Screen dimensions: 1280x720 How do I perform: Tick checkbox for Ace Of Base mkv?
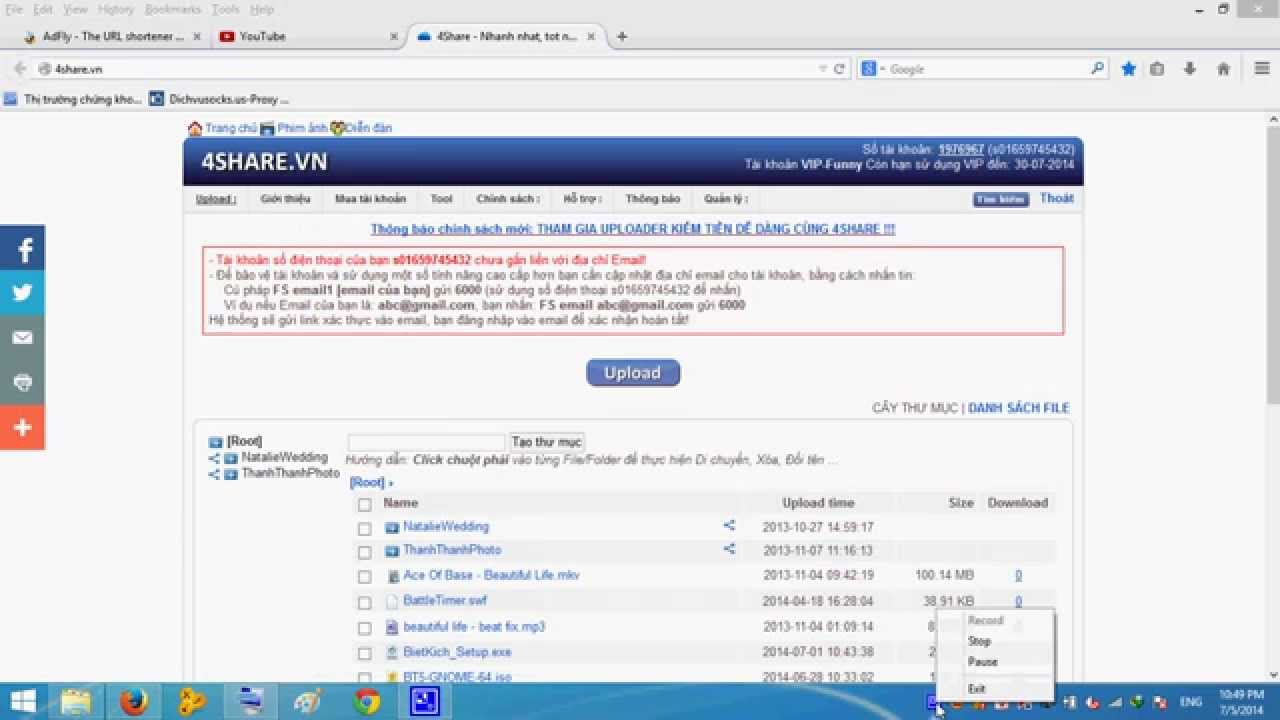365,577
